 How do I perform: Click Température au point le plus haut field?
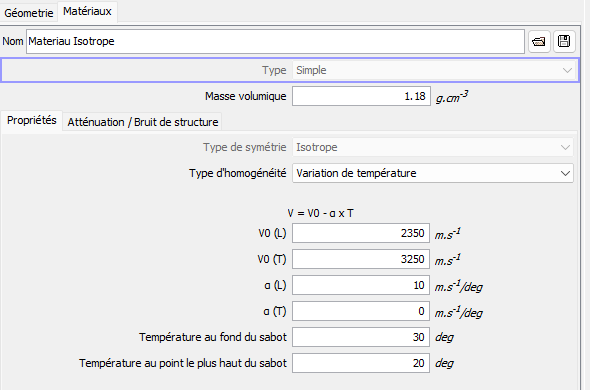(361, 363)
